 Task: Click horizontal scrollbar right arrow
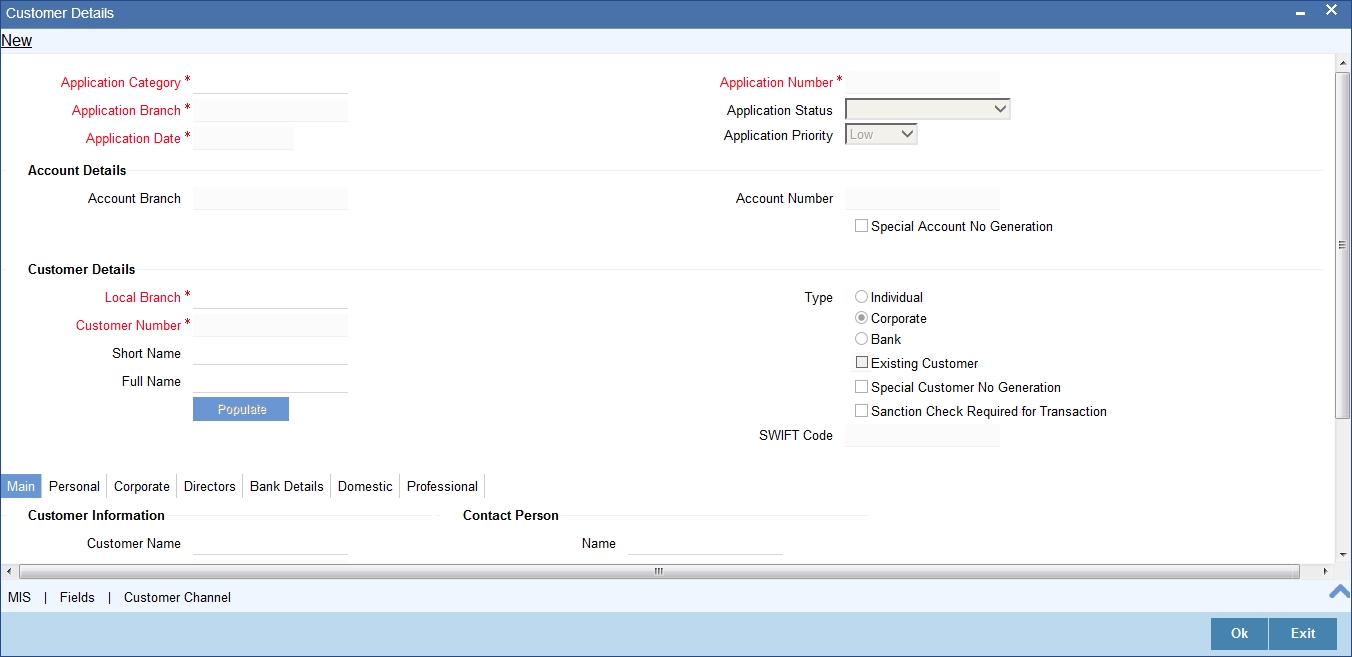click(x=1326, y=572)
